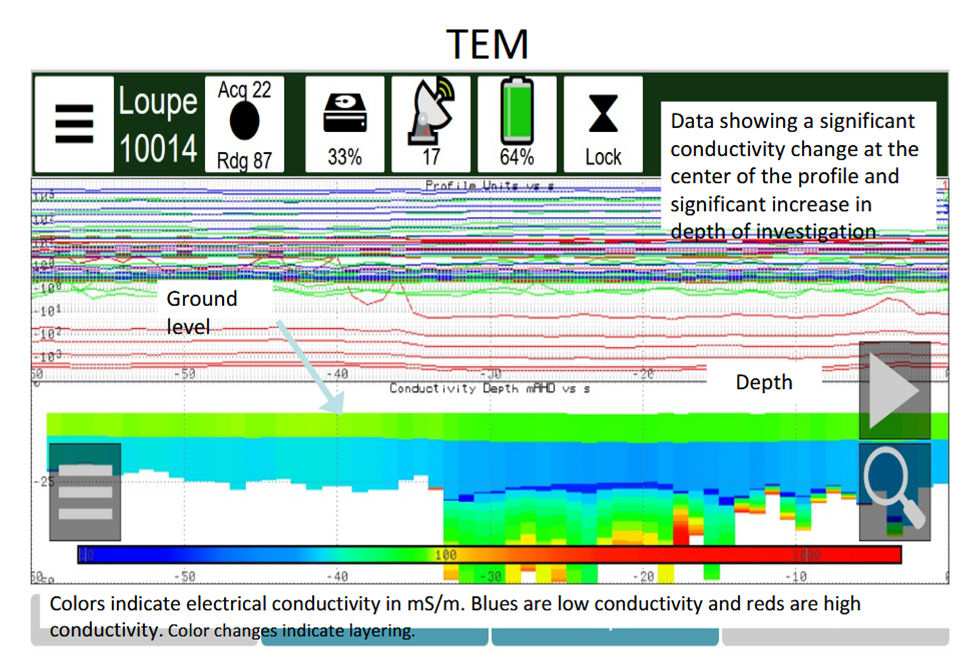Click the 'Conductivity Depth mRHD vs s' title
This screenshot has height=660, width=972.
pyautogui.click(x=490, y=389)
